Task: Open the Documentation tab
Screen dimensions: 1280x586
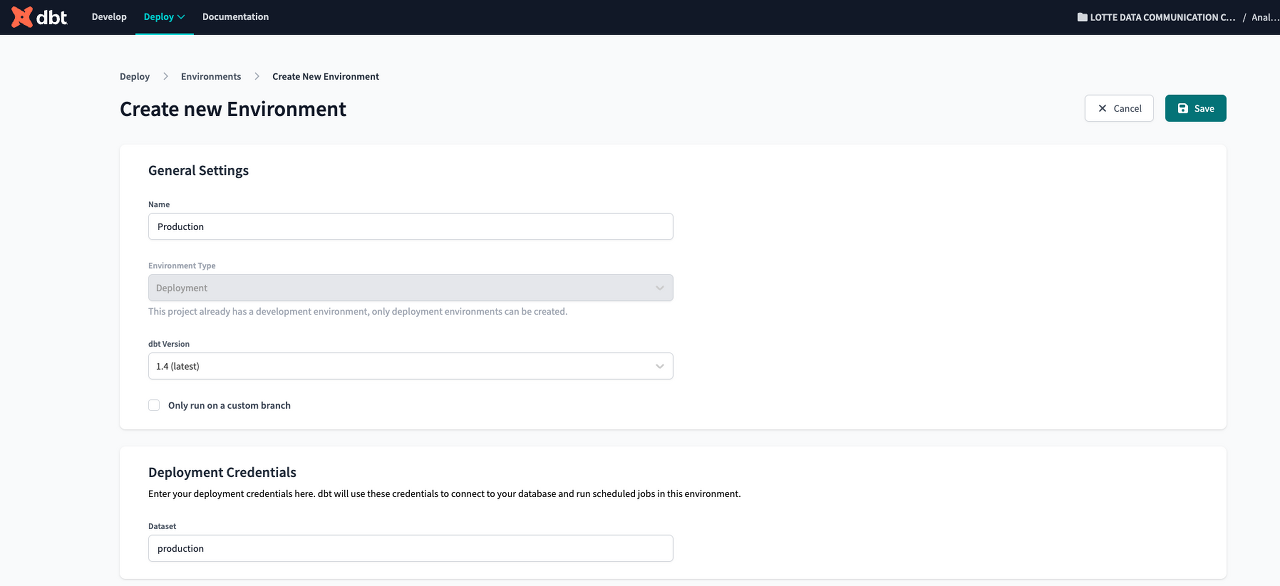Action: pyautogui.click(x=235, y=17)
